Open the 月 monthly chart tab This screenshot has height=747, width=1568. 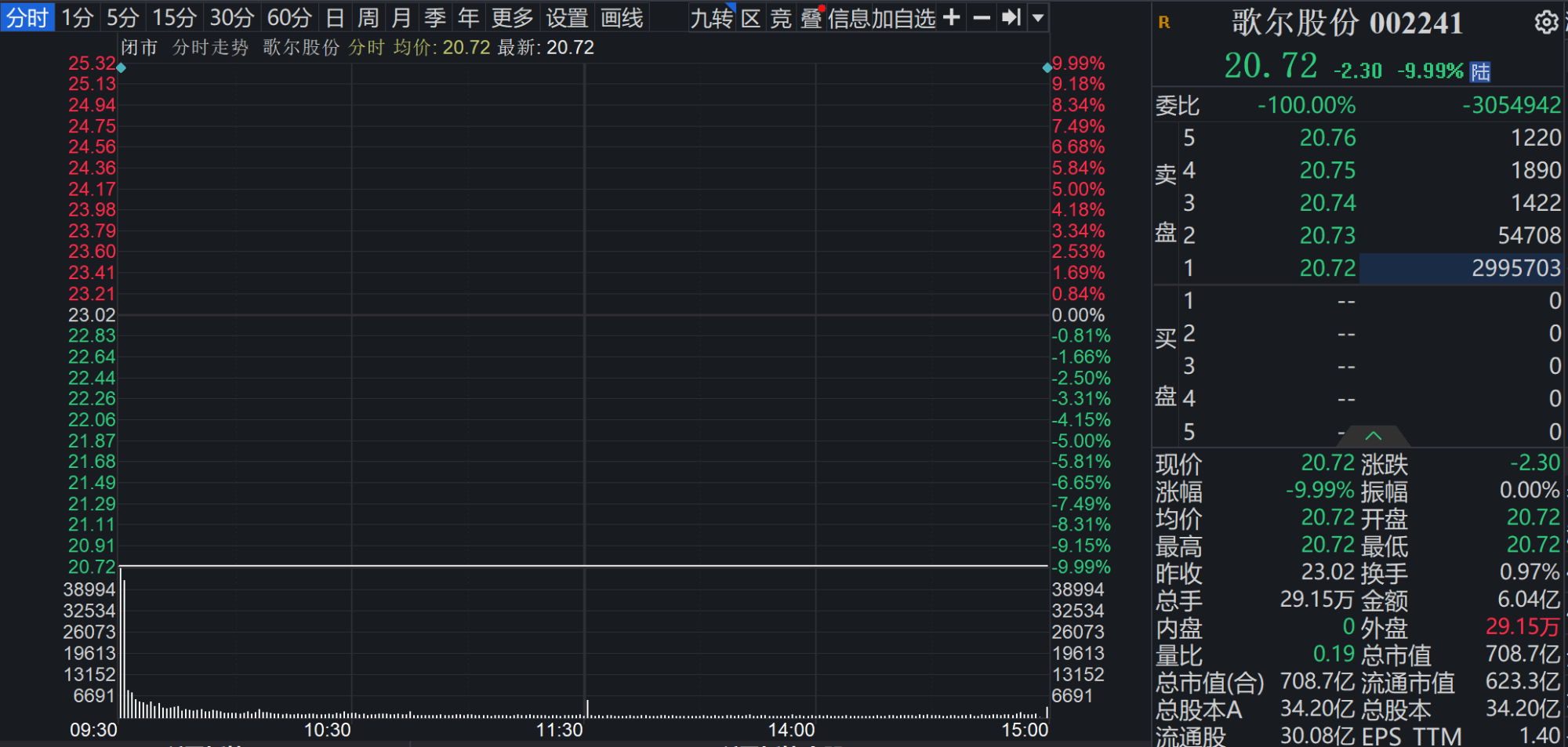pyautogui.click(x=401, y=17)
